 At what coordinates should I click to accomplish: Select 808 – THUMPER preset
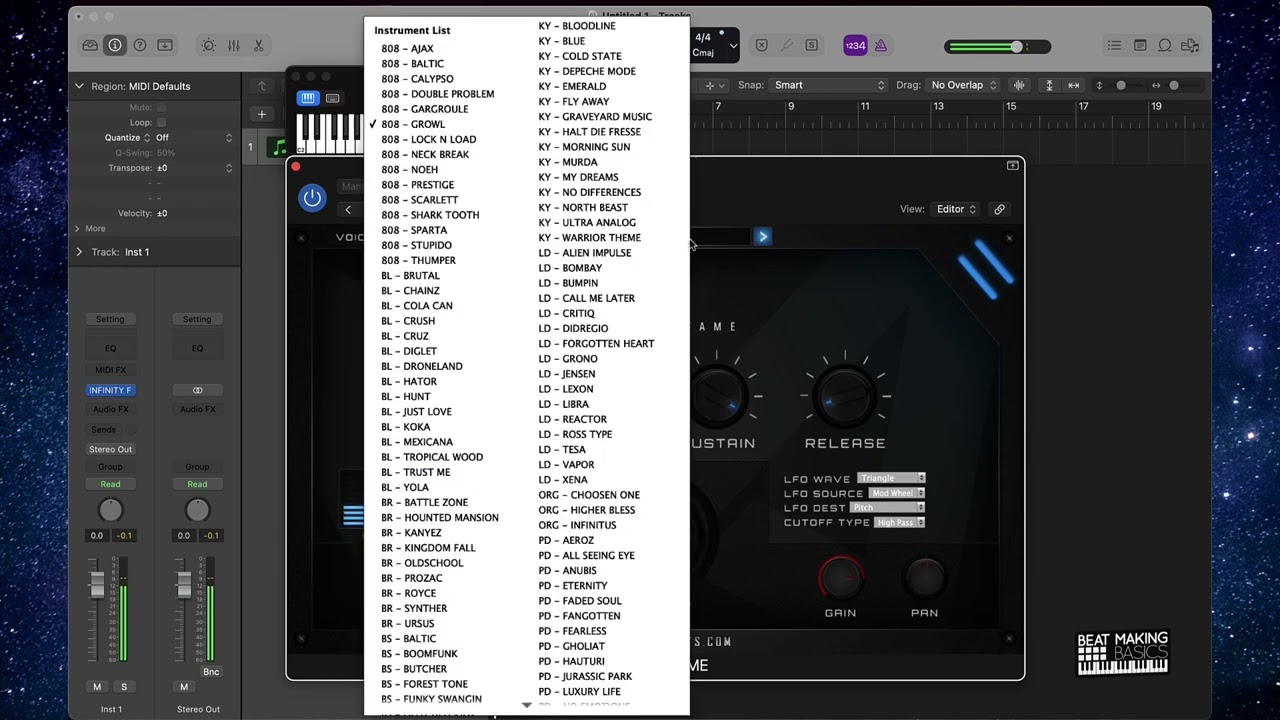(418, 260)
